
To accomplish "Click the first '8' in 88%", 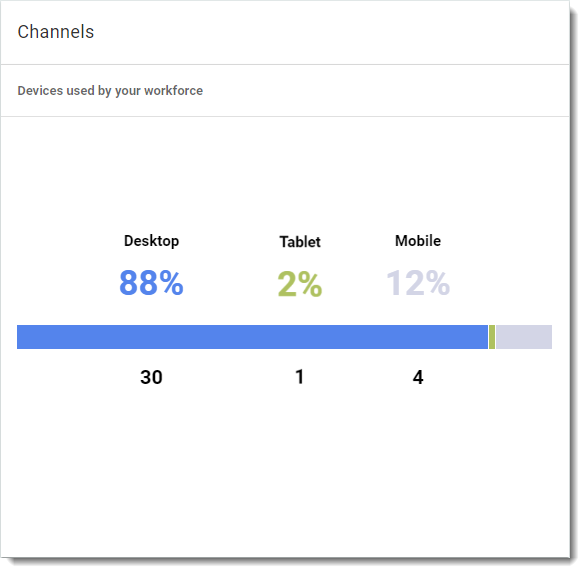I will pyautogui.click(x=128, y=283).
